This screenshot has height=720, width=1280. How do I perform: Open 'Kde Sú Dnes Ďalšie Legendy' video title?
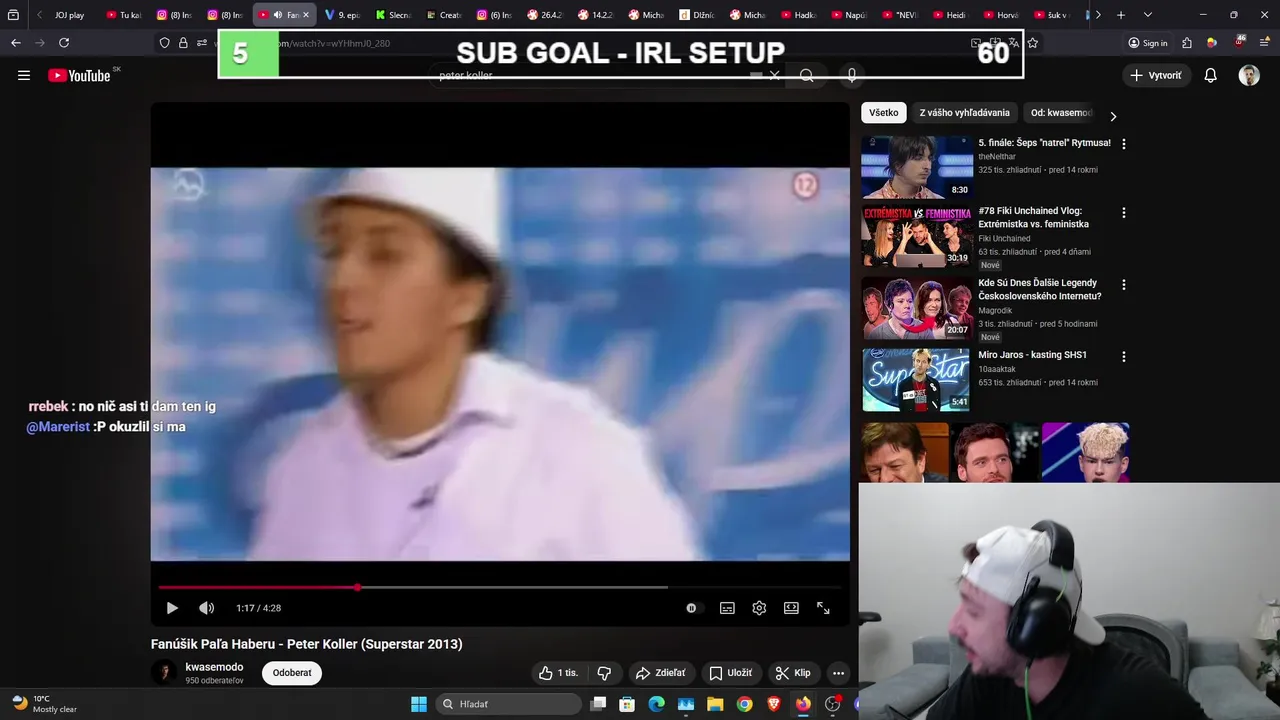pyautogui.click(x=1039, y=289)
